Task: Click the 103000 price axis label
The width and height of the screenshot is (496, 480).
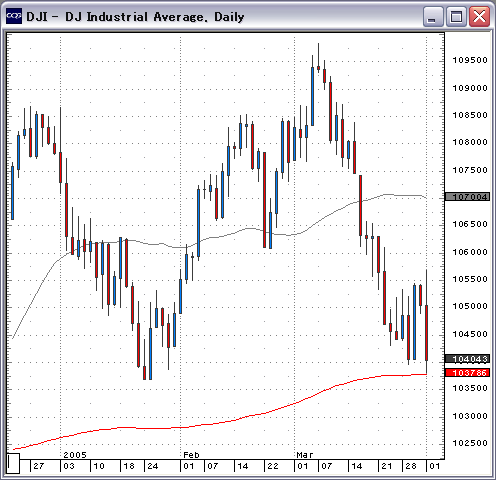Action: coord(470,416)
